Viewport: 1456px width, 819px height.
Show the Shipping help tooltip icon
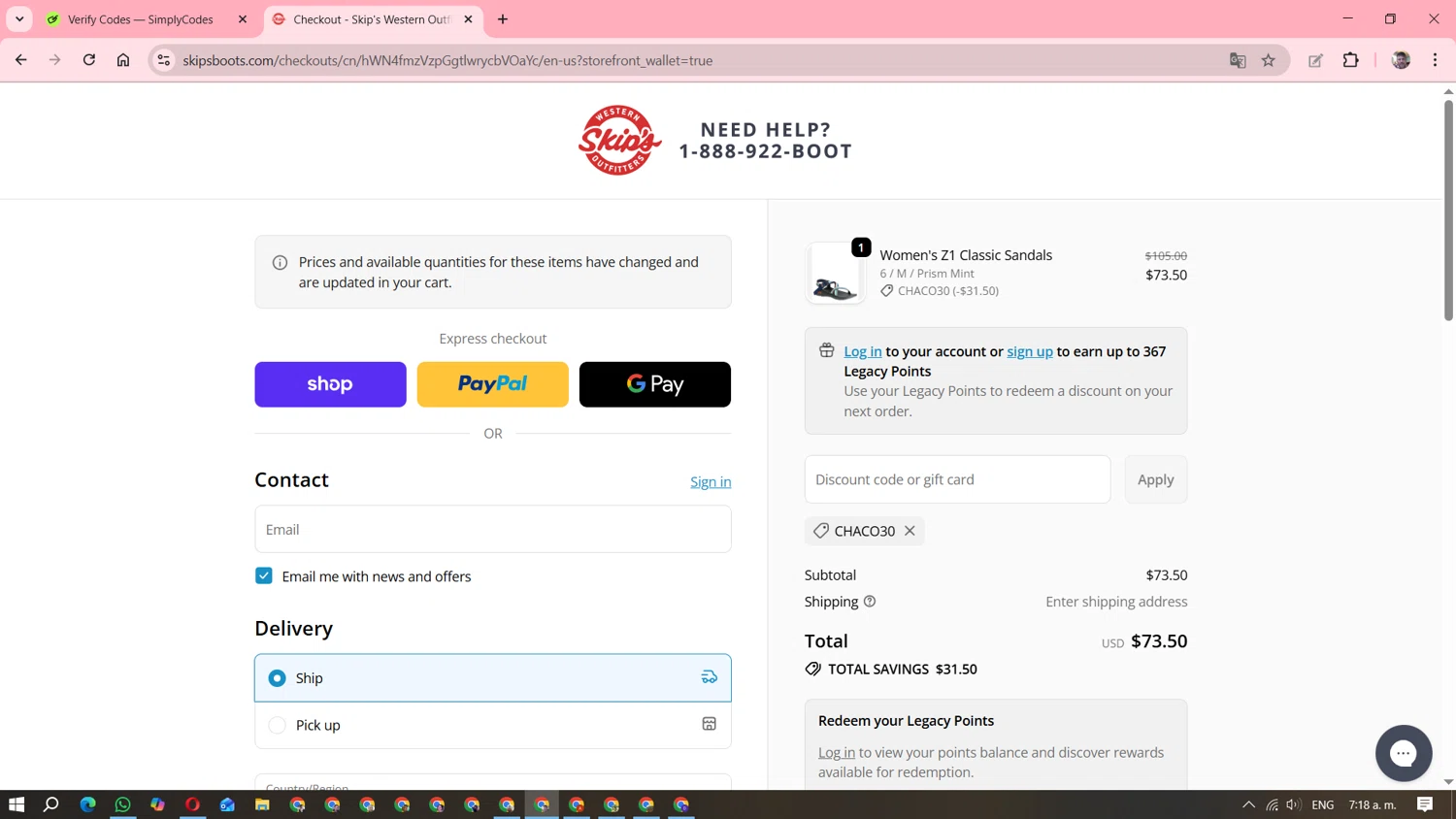coord(870,602)
